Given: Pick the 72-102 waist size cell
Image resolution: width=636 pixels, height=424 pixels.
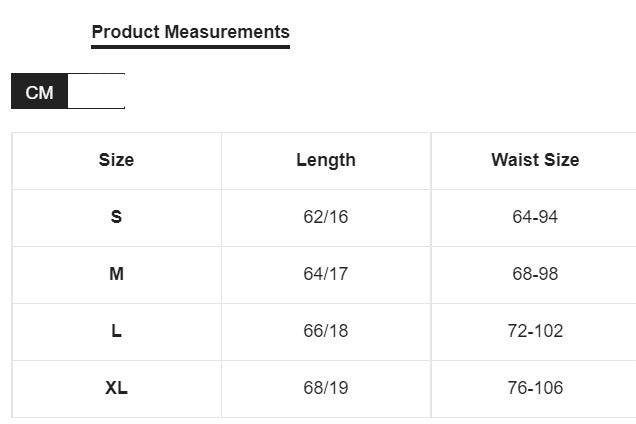Looking at the screenshot, I should 534,331.
